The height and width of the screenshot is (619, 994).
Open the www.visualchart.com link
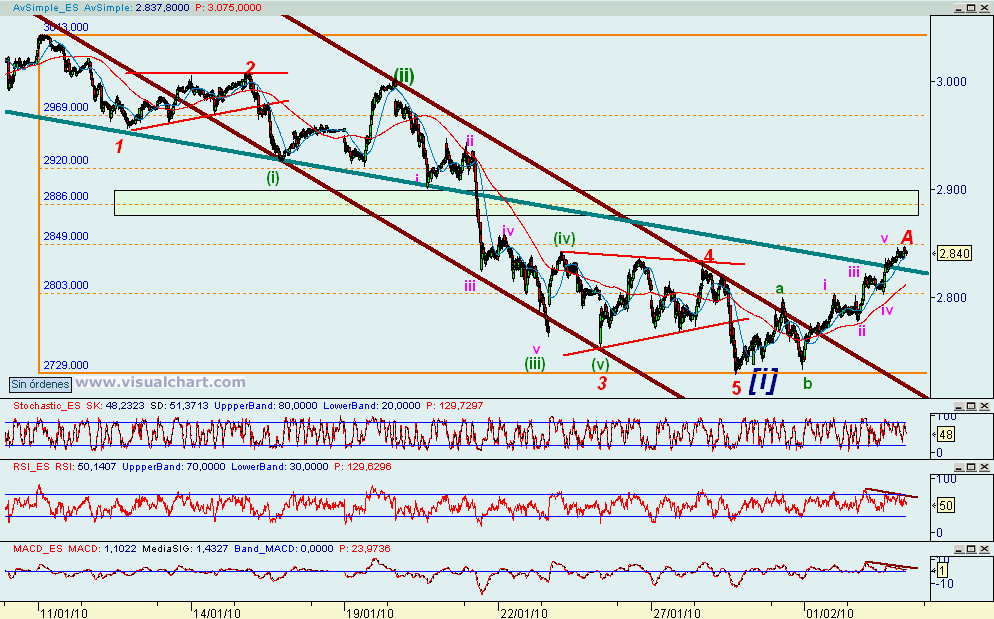(x=160, y=381)
